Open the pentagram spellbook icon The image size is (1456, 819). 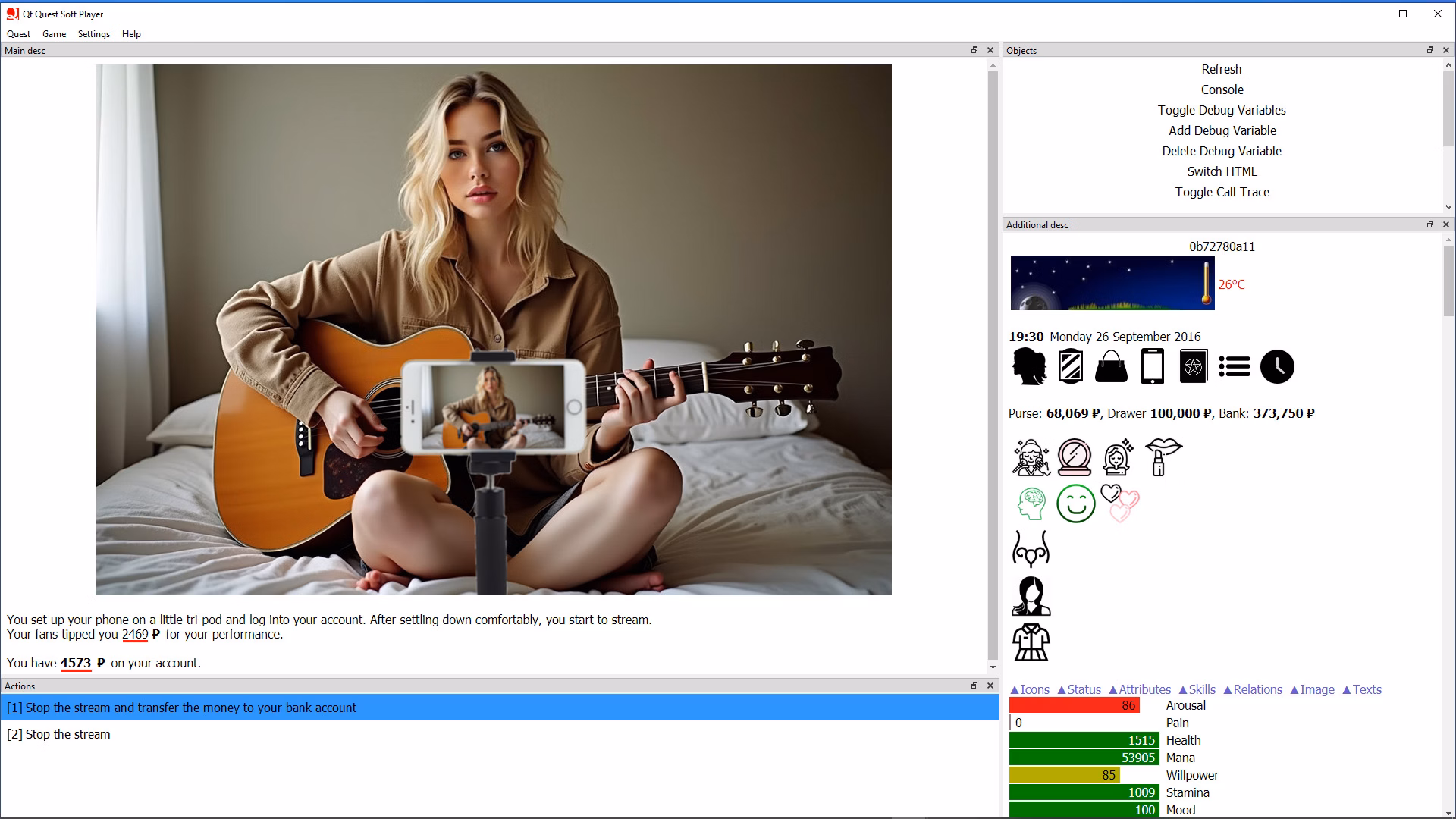tap(1193, 367)
